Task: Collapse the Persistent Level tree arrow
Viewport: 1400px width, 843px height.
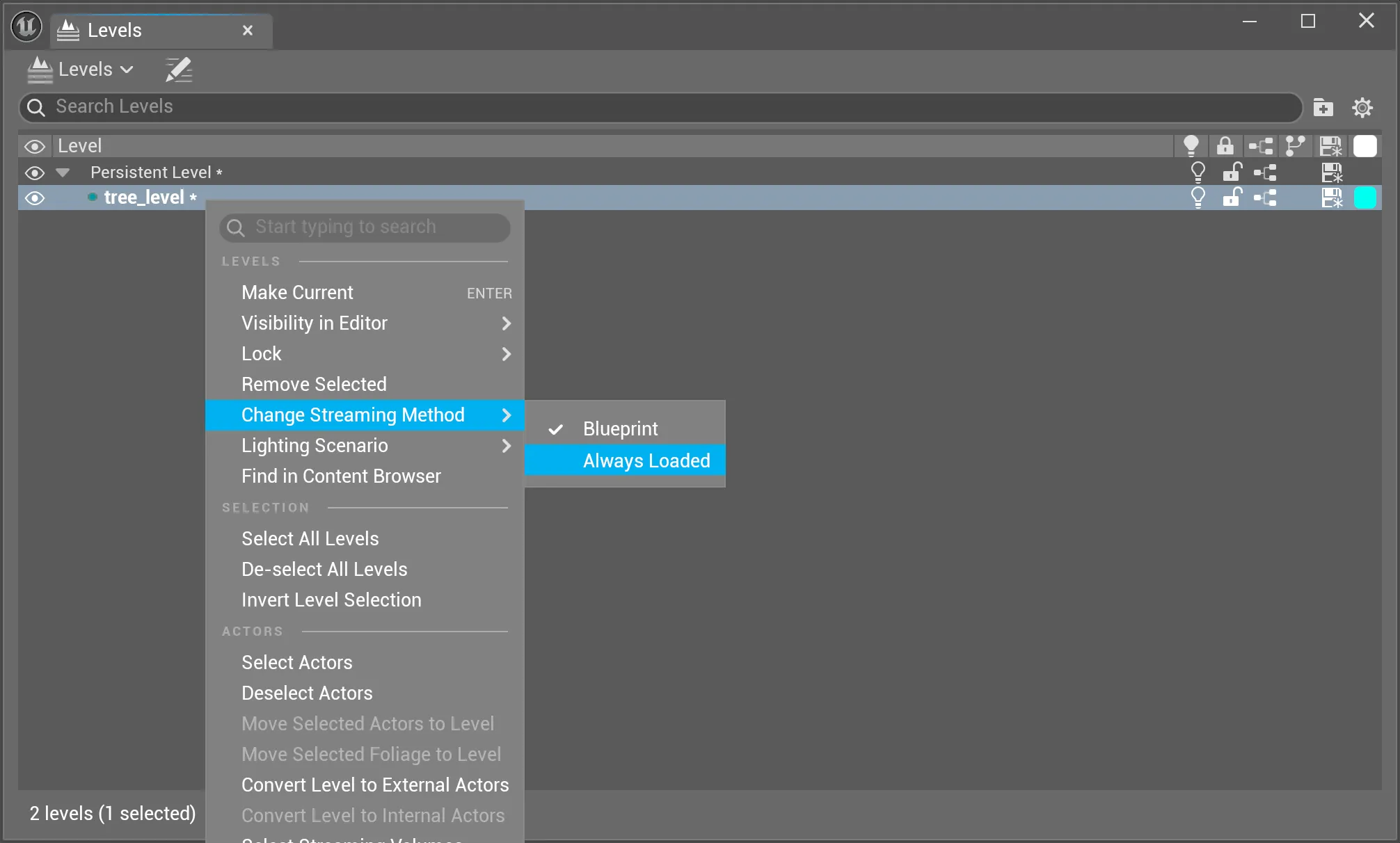Action: point(63,172)
